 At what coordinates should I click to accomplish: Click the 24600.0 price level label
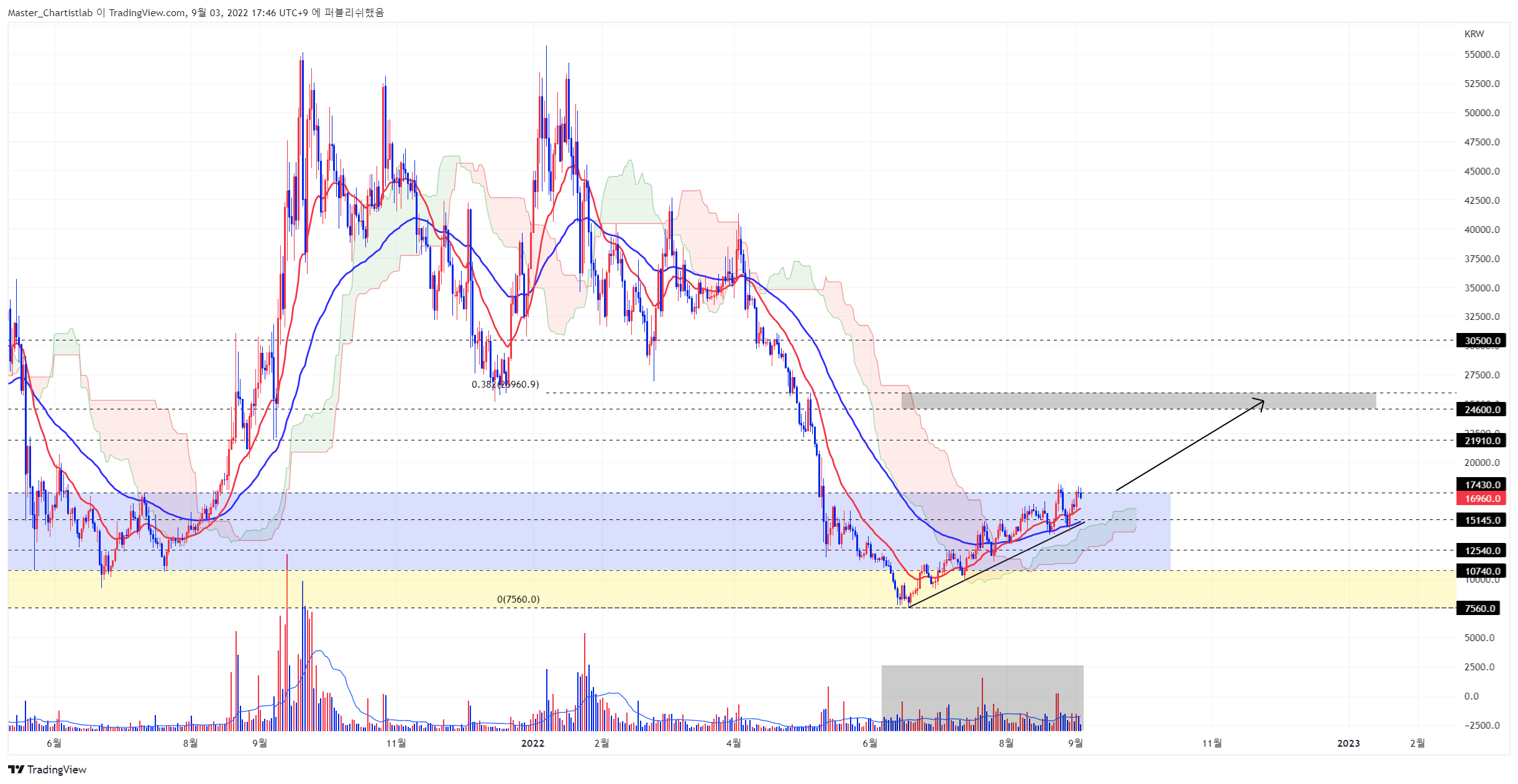1482,409
